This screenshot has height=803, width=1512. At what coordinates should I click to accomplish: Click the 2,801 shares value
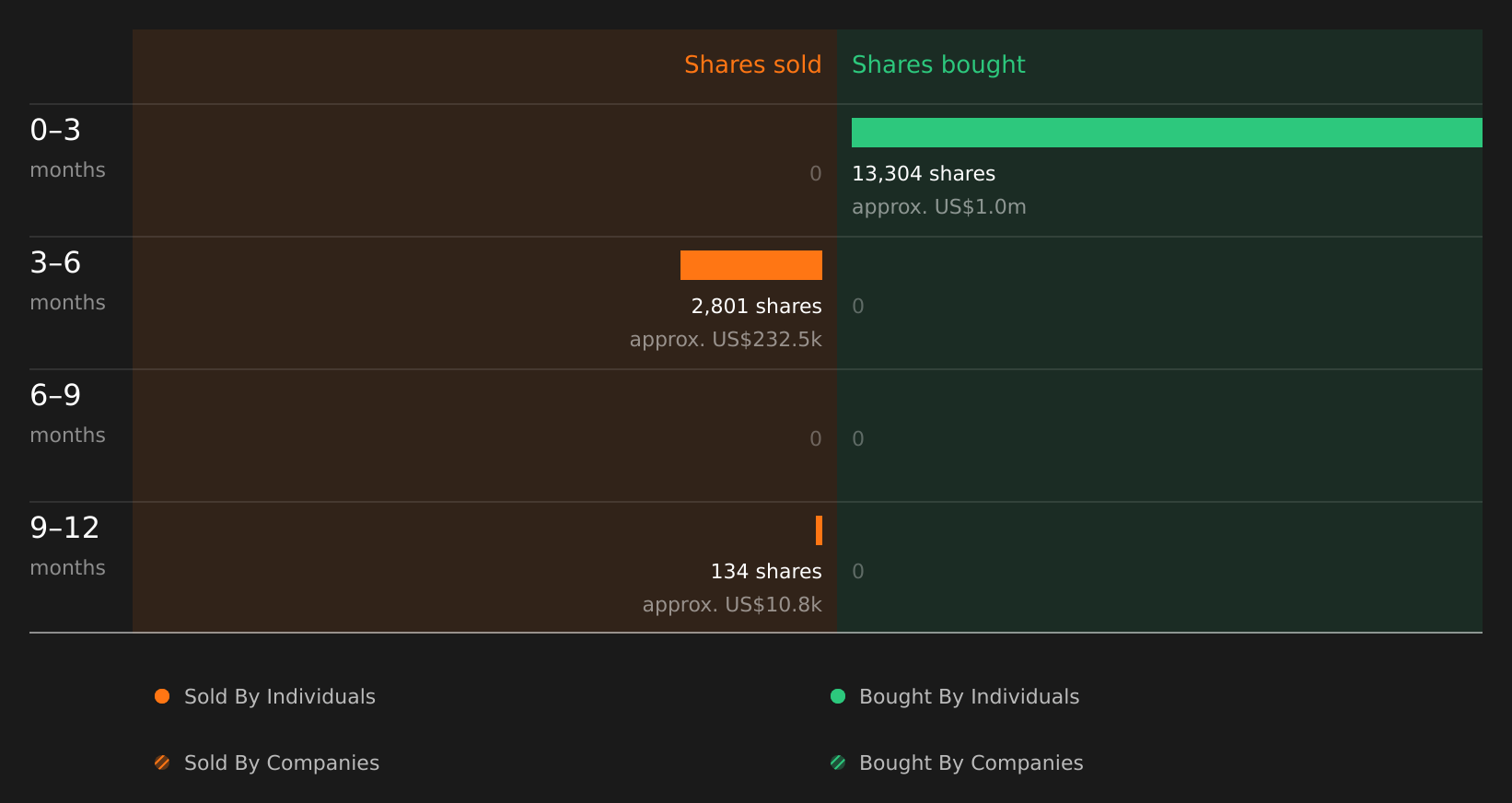coord(757,307)
